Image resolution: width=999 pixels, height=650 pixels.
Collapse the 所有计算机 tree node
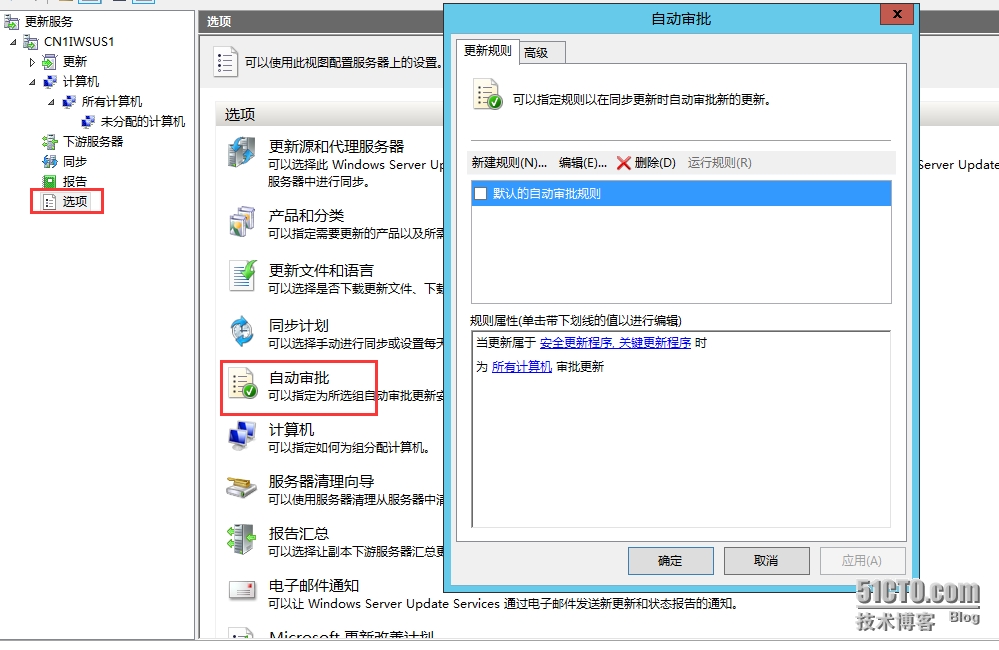click(52, 102)
